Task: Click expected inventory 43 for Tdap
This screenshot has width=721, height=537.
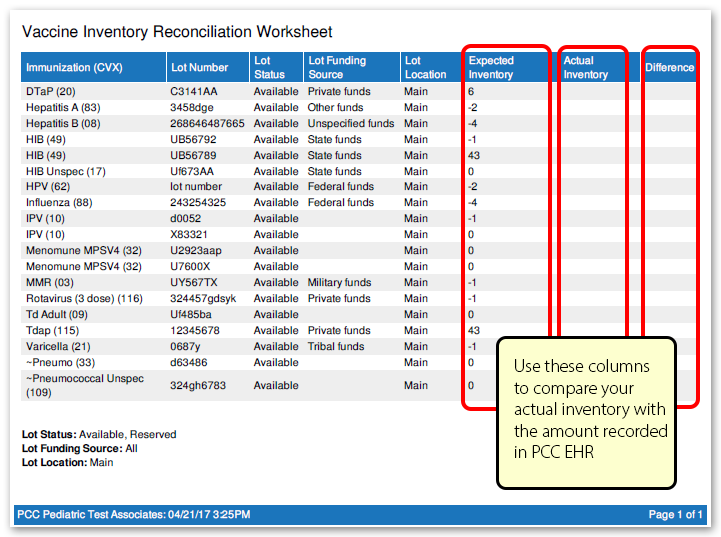Action: [x=474, y=331]
